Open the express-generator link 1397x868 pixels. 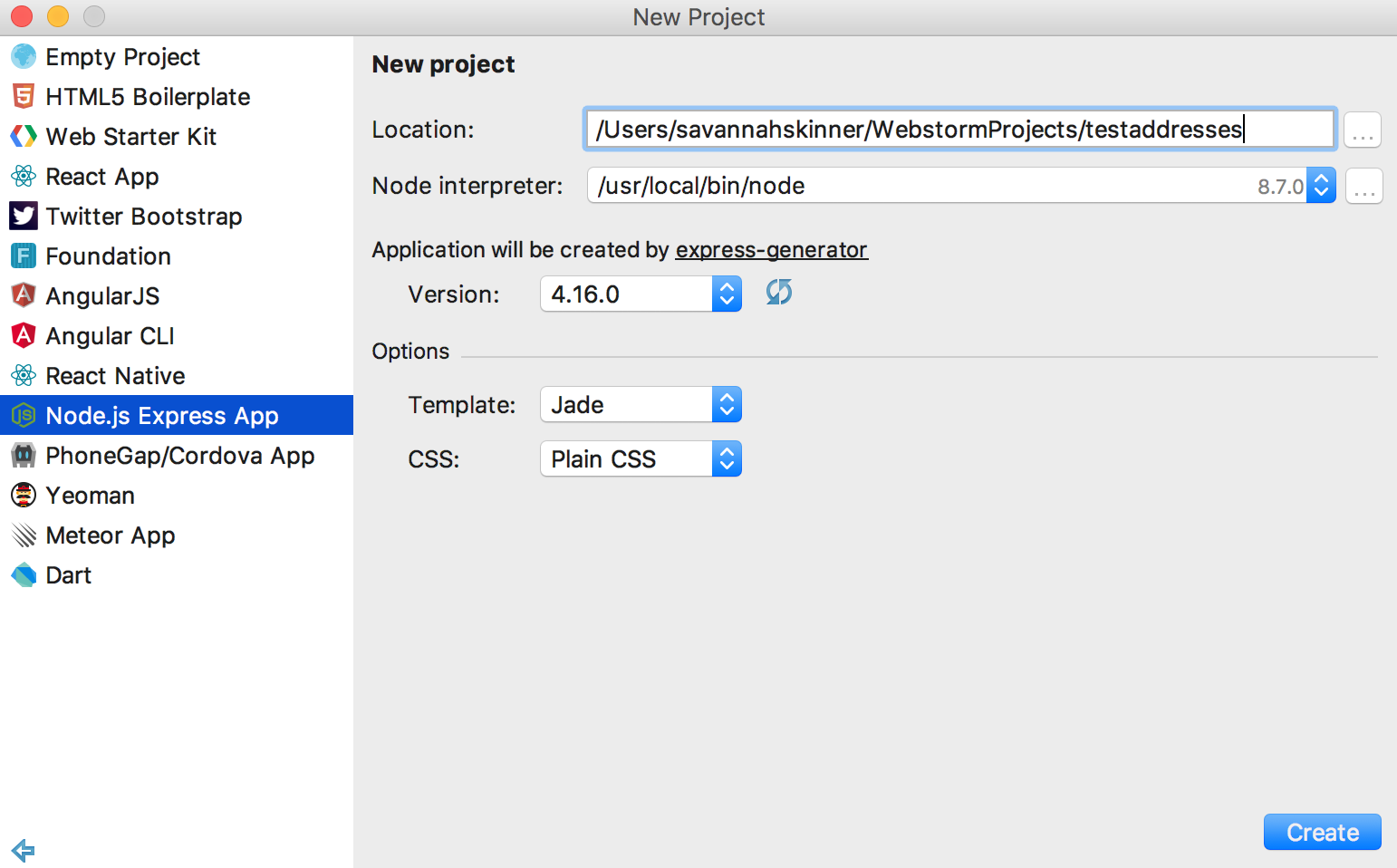pyautogui.click(x=772, y=250)
